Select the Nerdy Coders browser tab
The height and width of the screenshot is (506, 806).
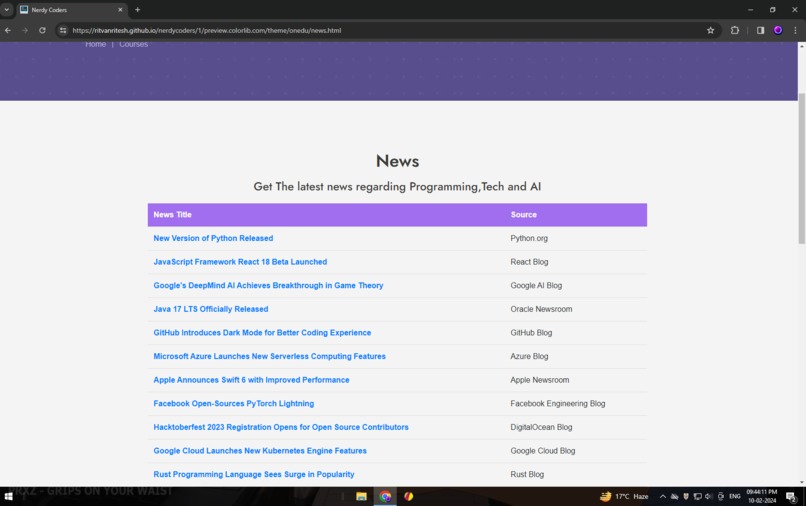coord(70,10)
